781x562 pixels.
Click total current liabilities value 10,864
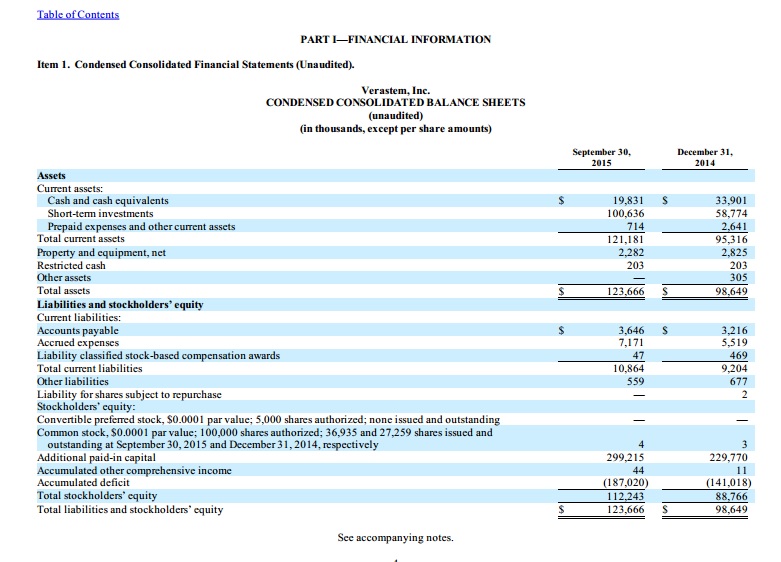628,369
